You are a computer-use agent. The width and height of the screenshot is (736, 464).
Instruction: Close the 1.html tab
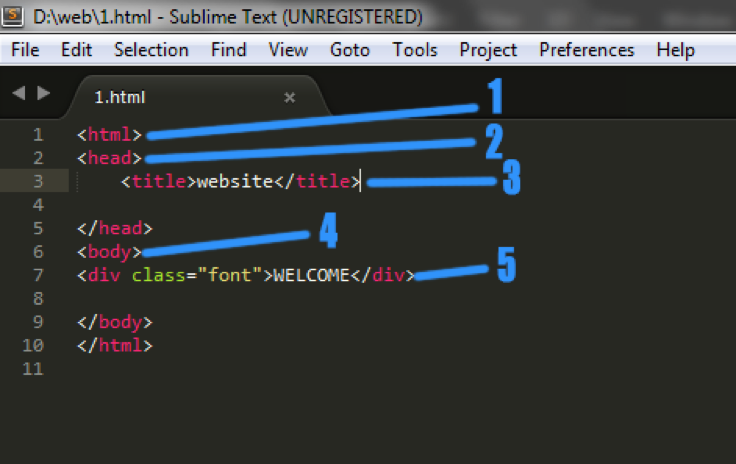pos(290,98)
